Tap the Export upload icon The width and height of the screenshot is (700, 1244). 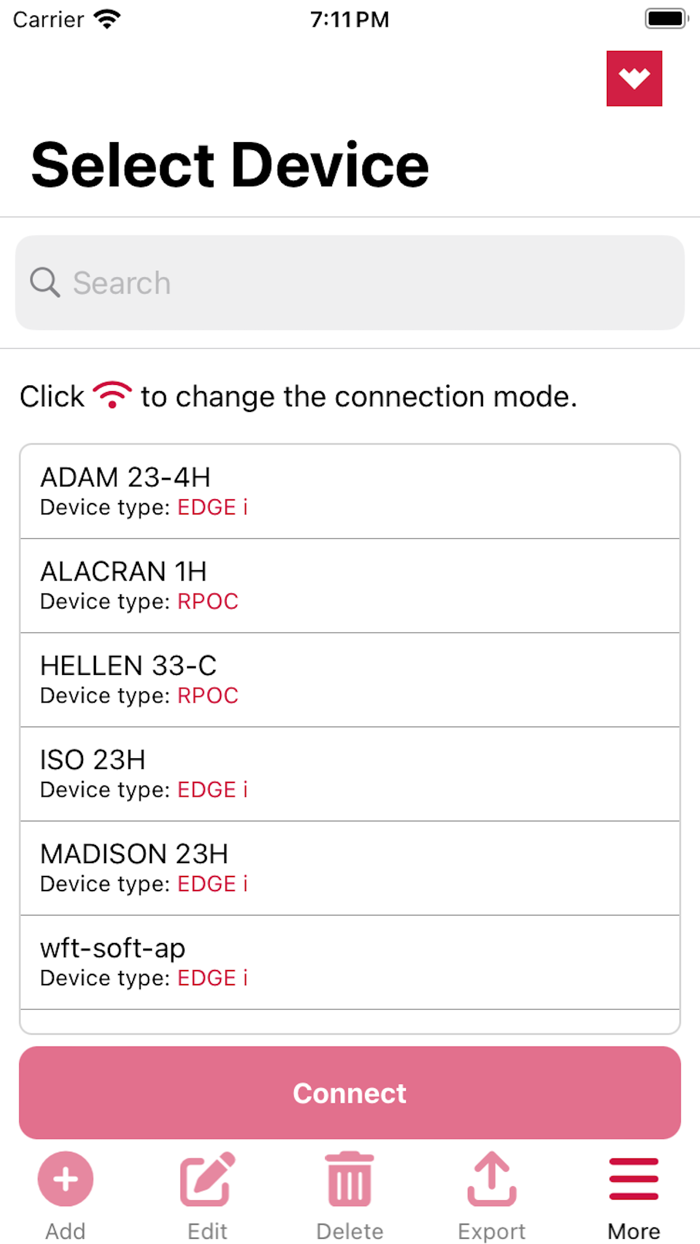pyautogui.click(x=491, y=1179)
